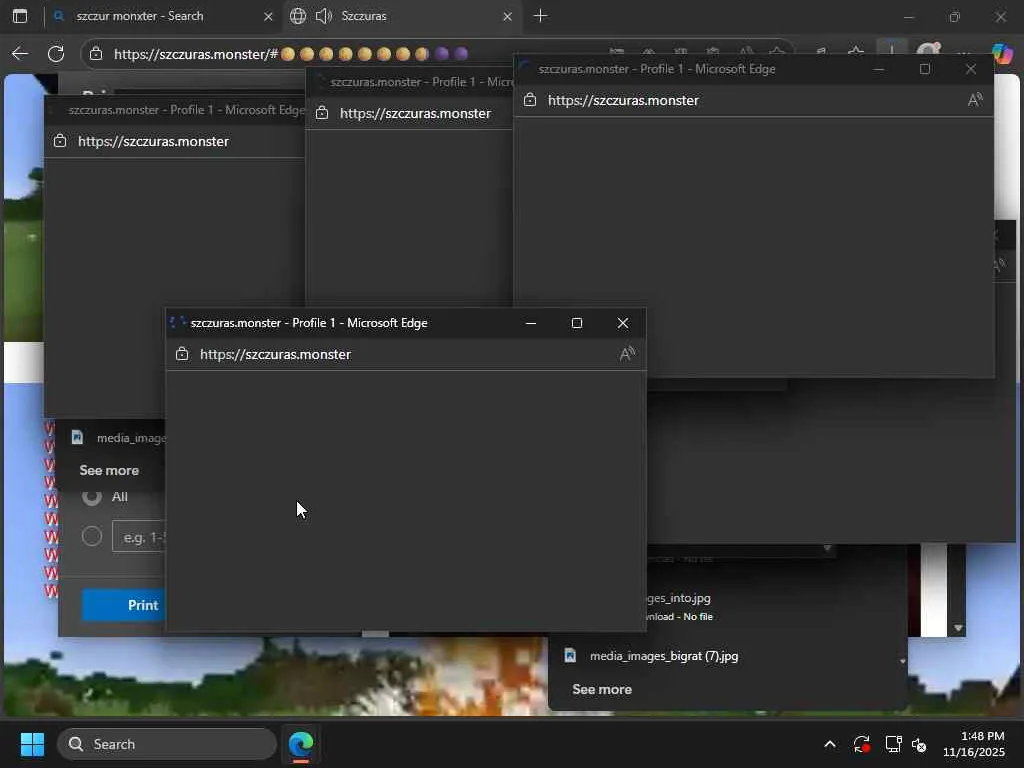Close the top-right popup window
The image size is (1024, 768).
(971, 69)
